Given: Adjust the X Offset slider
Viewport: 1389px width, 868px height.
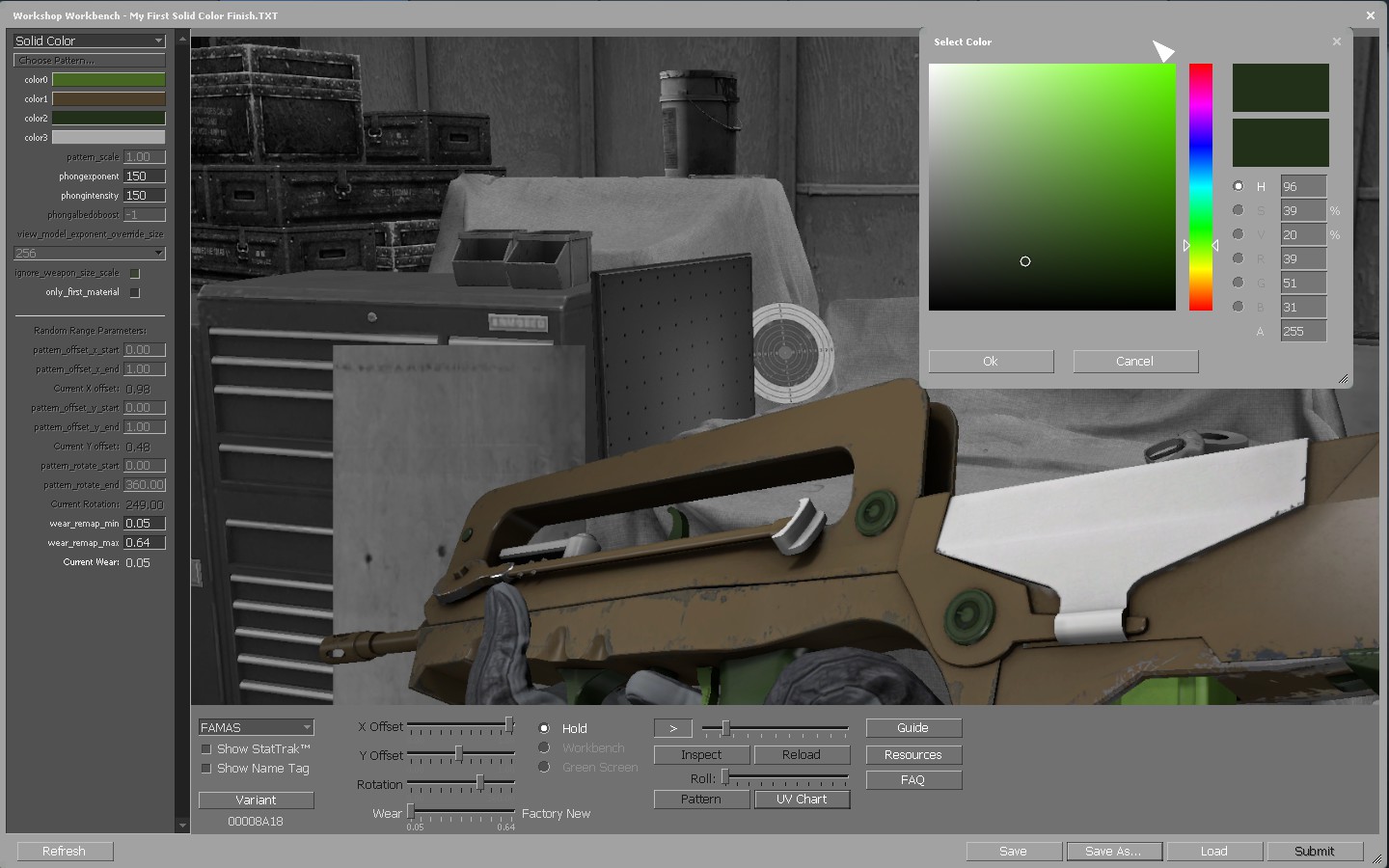Looking at the screenshot, I should [461, 725].
